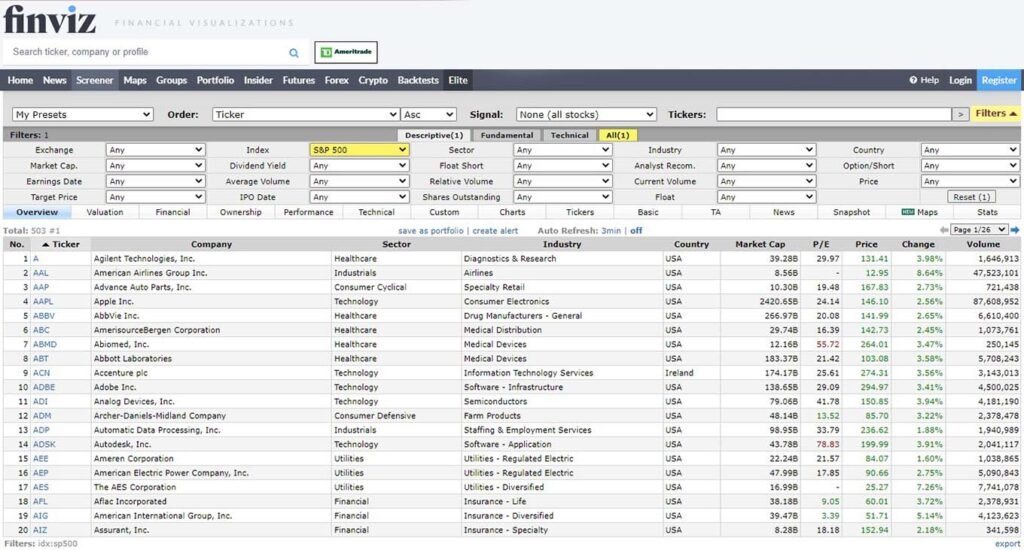Click the Reset (1) button
This screenshot has height=550, width=1024.
972,197
